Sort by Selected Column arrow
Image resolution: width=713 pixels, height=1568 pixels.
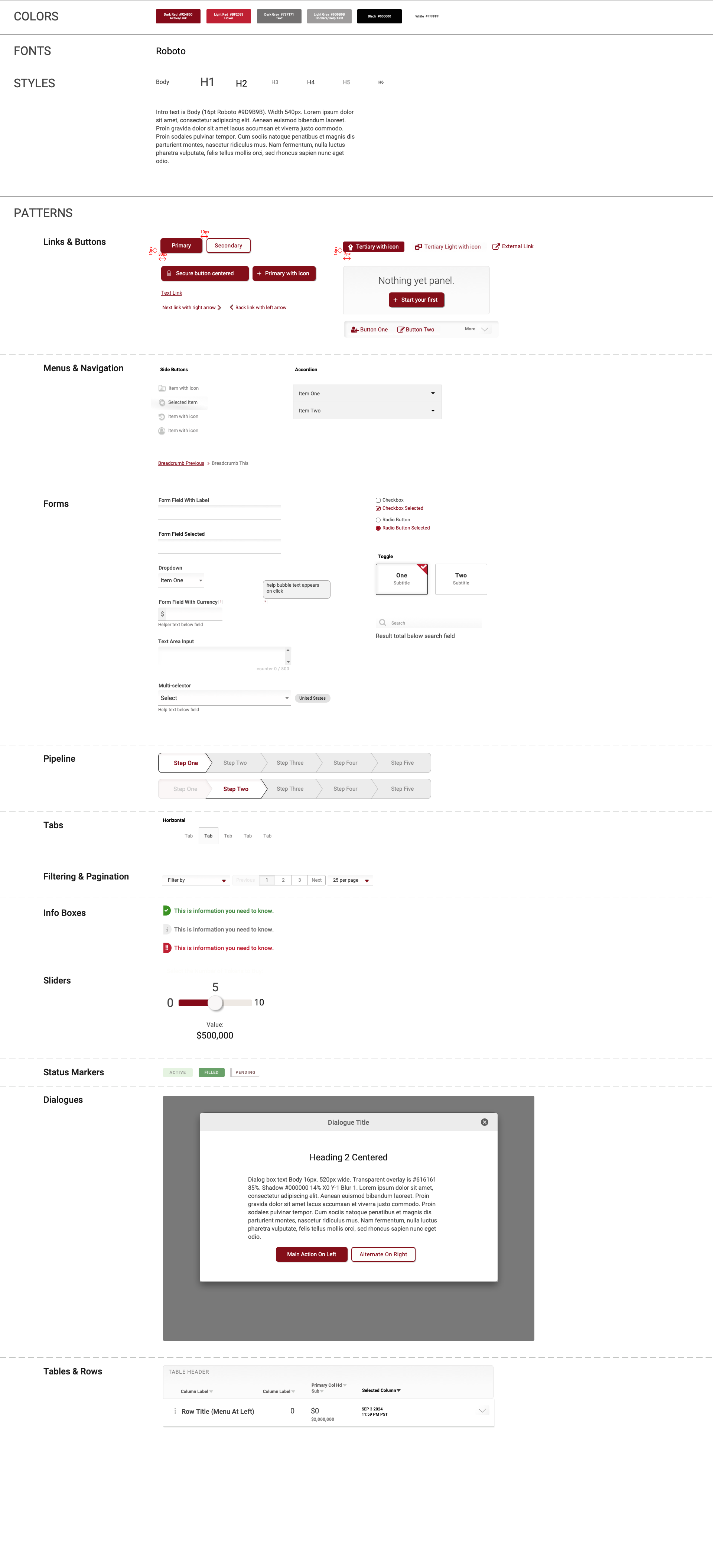tap(398, 1390)
